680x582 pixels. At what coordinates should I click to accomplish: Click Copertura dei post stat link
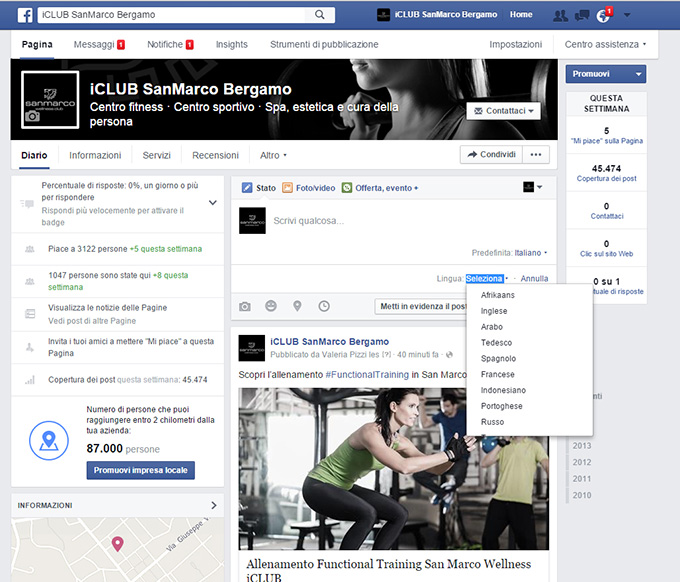[x=606, y=179]
